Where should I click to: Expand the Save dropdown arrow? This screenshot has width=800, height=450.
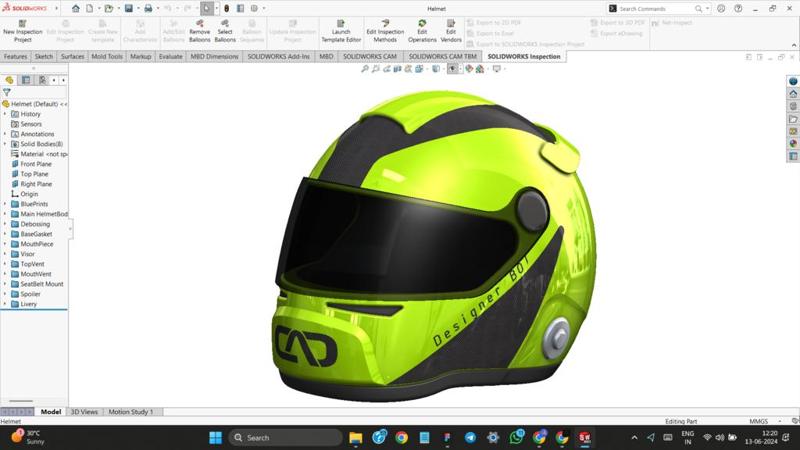[x=138, y=8]
